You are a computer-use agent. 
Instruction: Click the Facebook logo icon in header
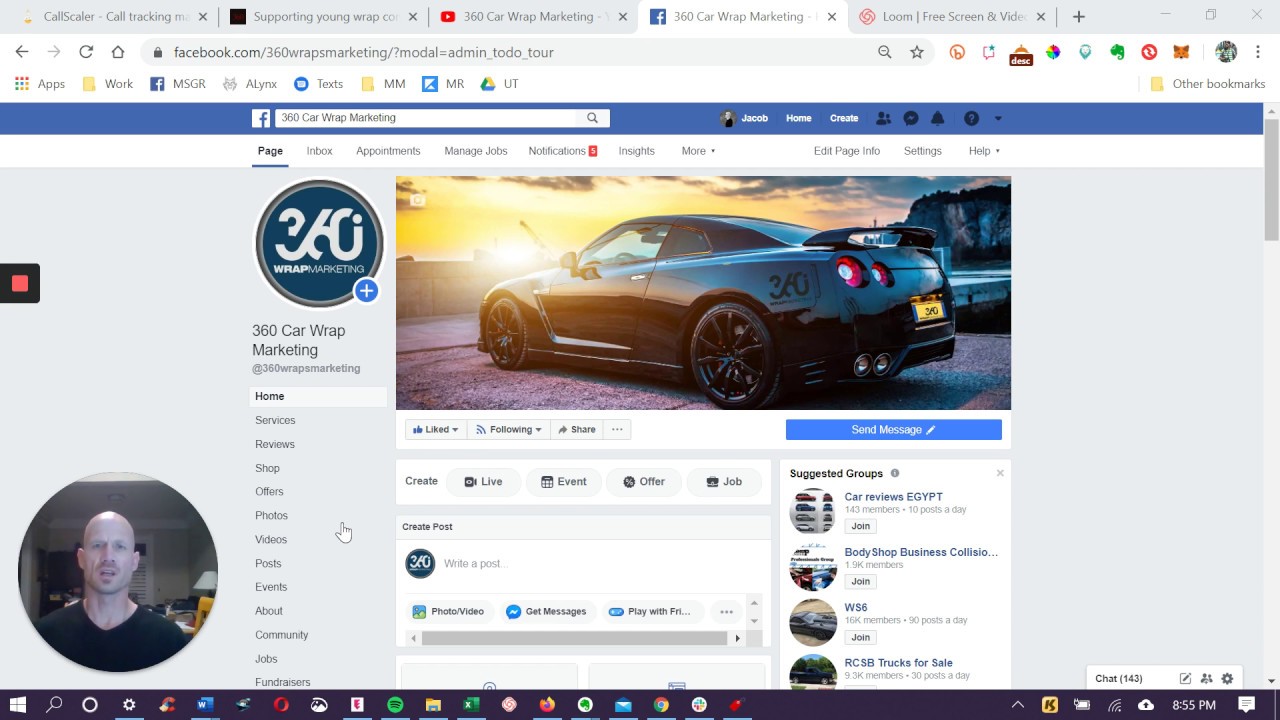point(261,118)
